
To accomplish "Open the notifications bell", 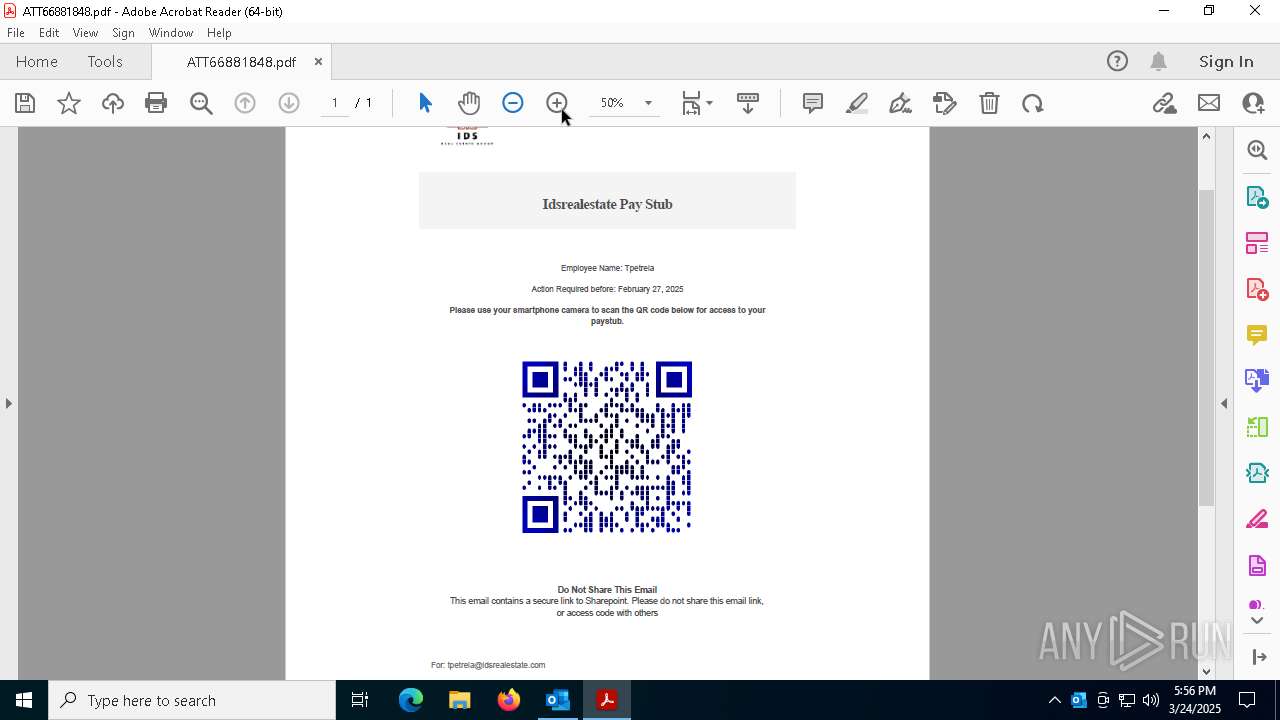I will tap(1159, 61).
